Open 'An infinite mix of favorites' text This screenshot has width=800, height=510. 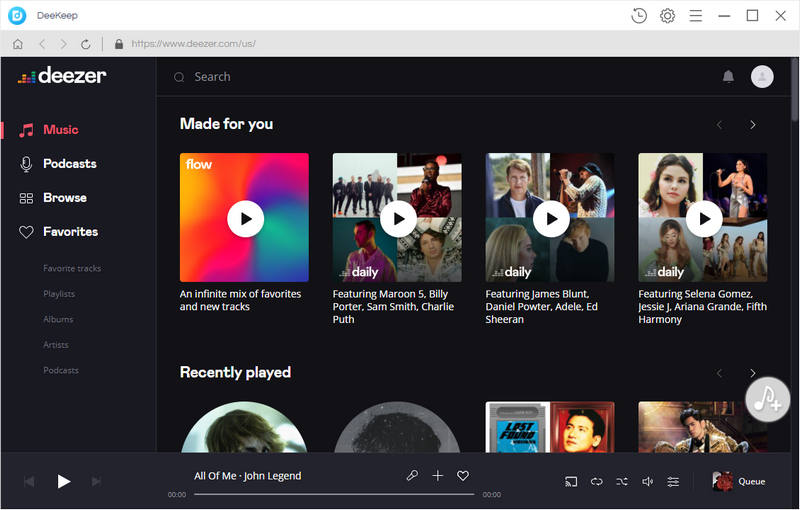[x=240, y=300]
